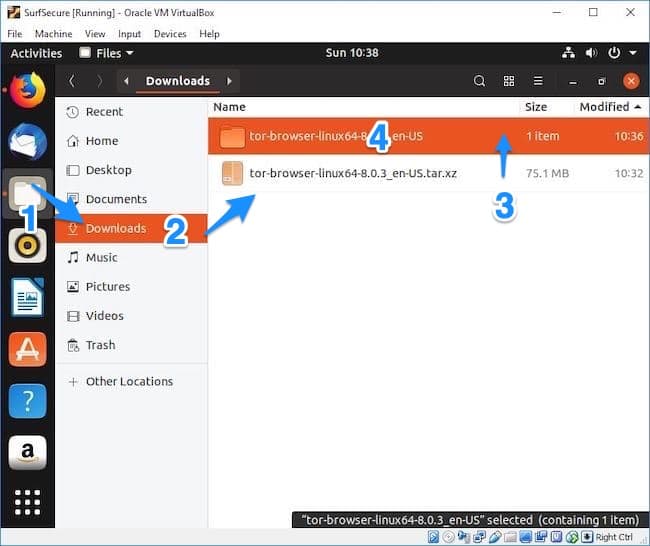Click the network status icon in top bar
Screen dimensions: 650x546
(568, 53)
